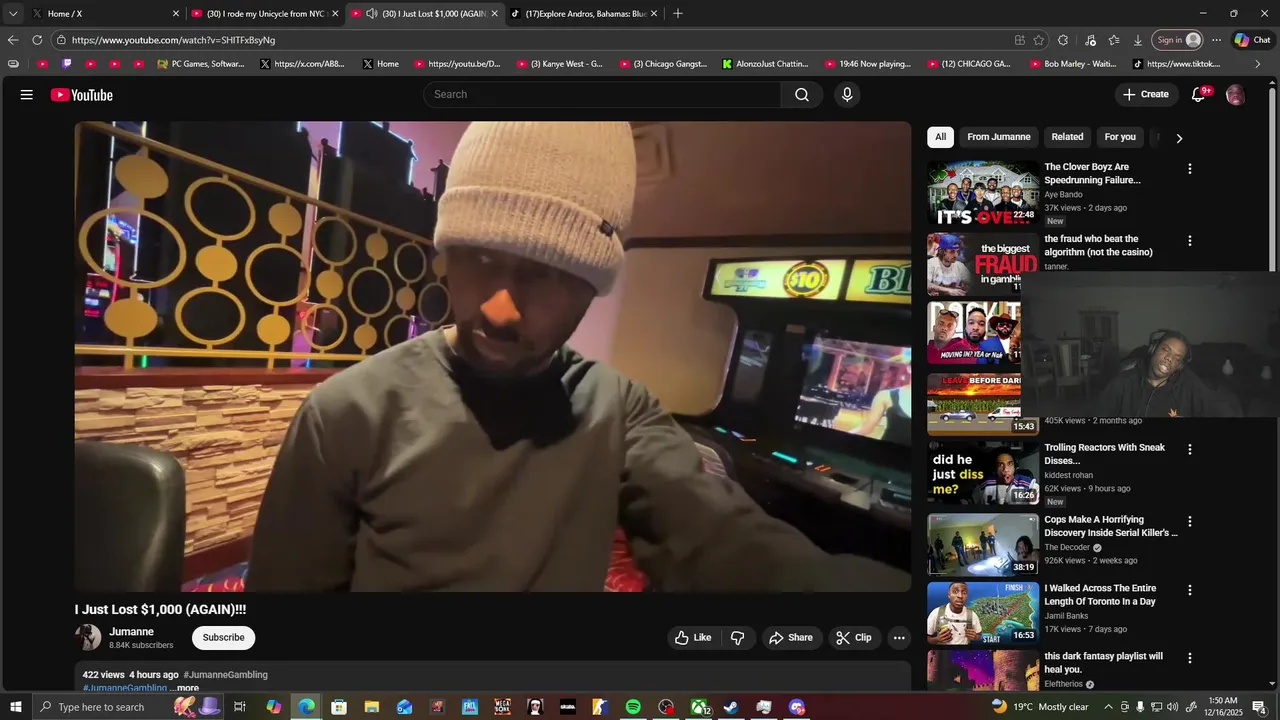Click the page vertical scrollbar
The image size is (1280, 720).
click(1272, 180)
